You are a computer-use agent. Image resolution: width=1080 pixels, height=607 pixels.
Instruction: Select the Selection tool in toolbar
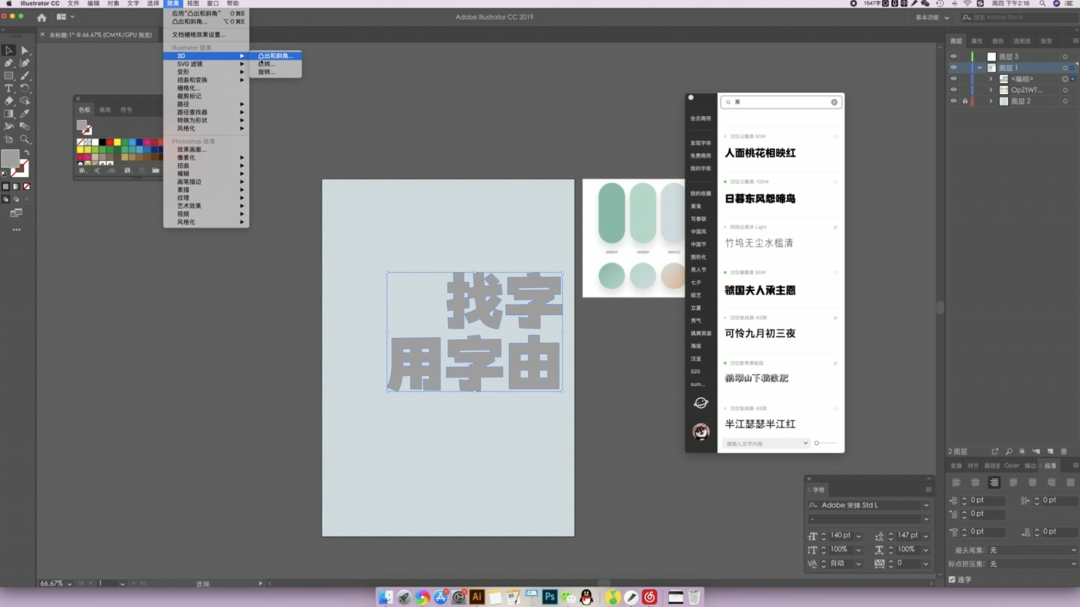[x=8, y=50]
